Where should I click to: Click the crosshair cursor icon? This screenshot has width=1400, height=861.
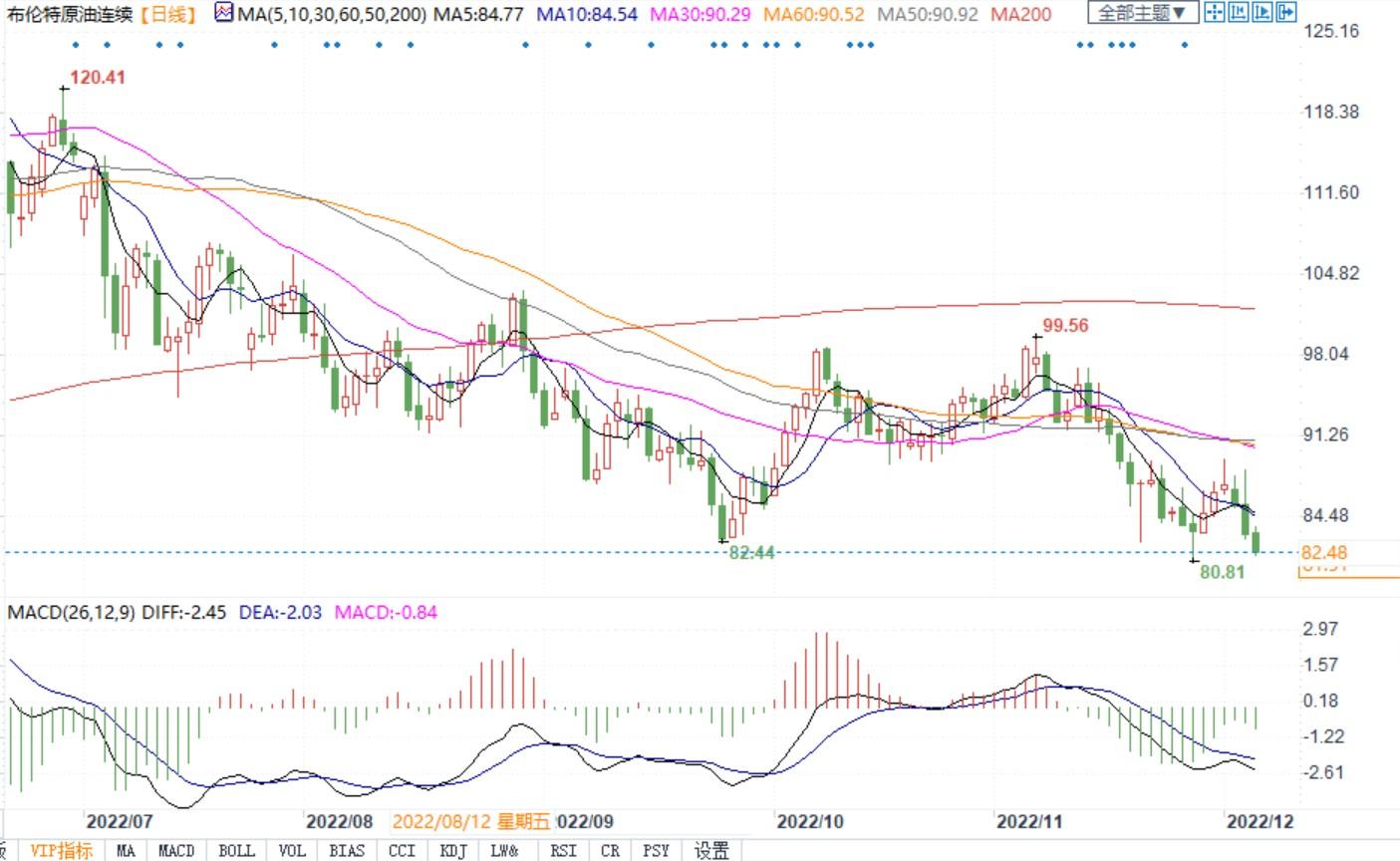tap(1214, 13)
